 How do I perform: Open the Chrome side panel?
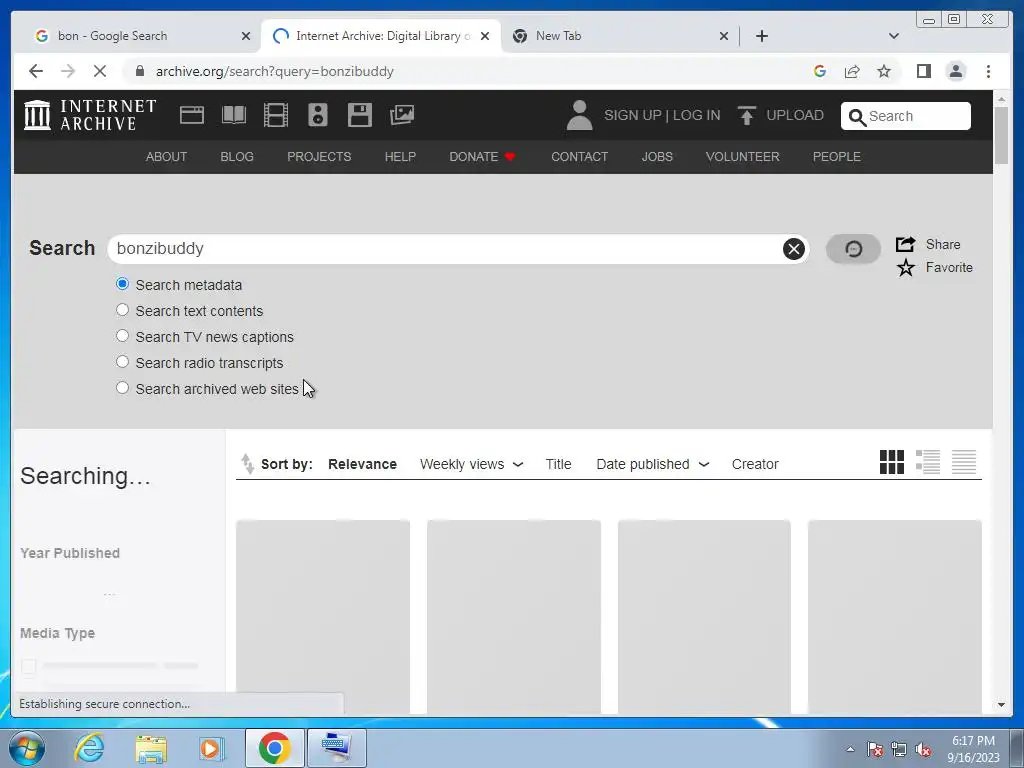923,71
